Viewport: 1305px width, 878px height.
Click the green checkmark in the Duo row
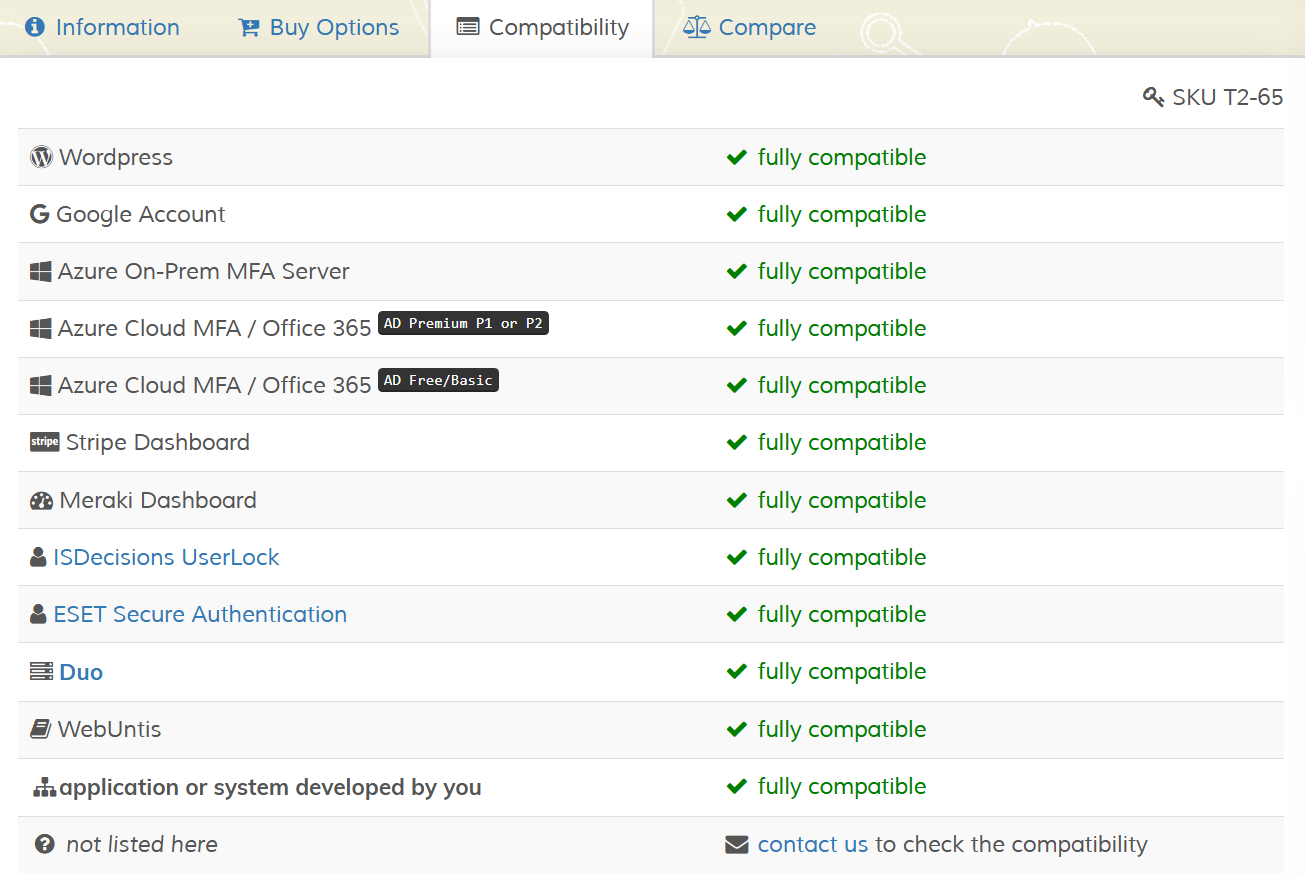737,671
